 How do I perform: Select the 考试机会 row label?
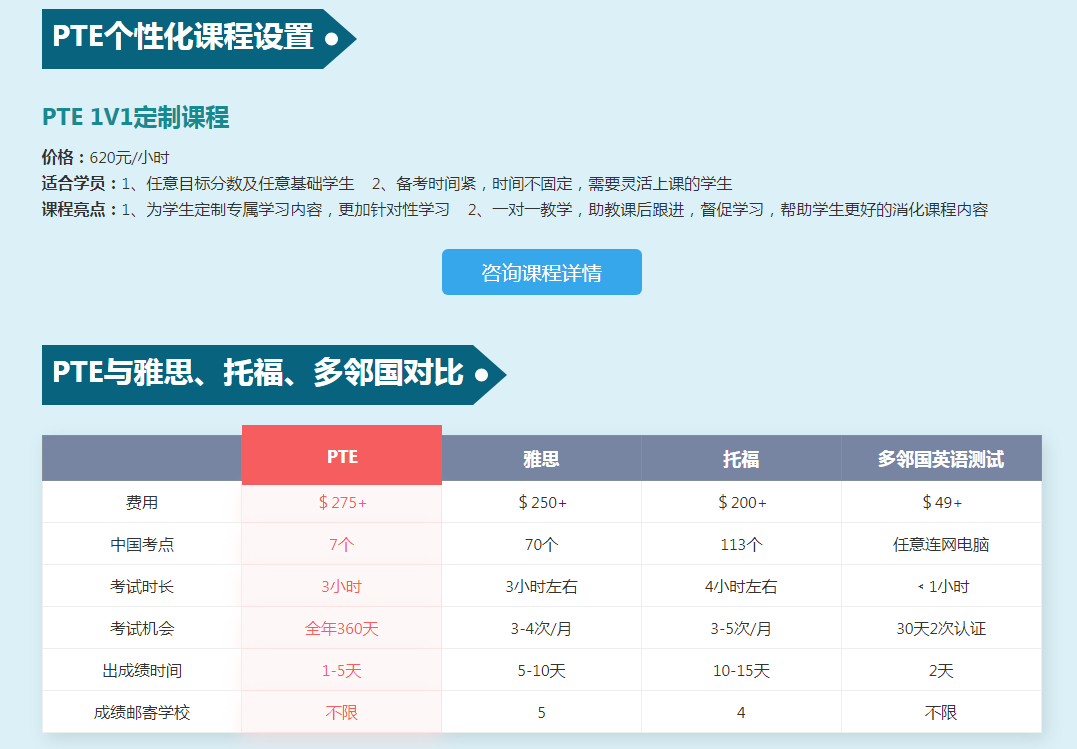coord(142,628)
